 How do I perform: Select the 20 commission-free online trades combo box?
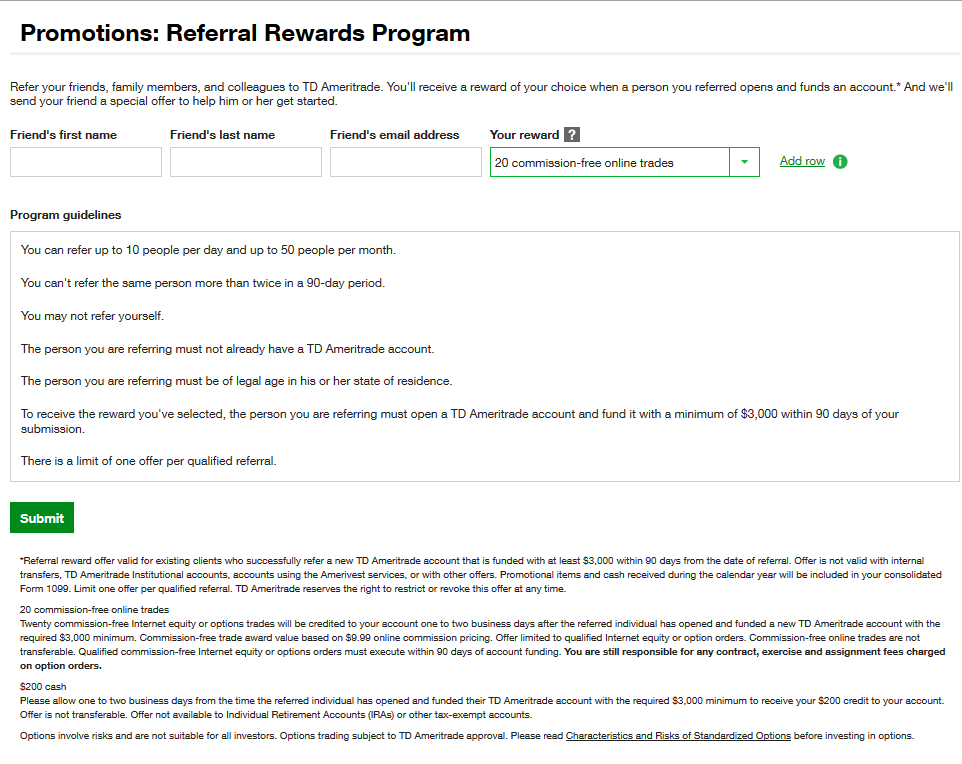click(x=625, y=162)
